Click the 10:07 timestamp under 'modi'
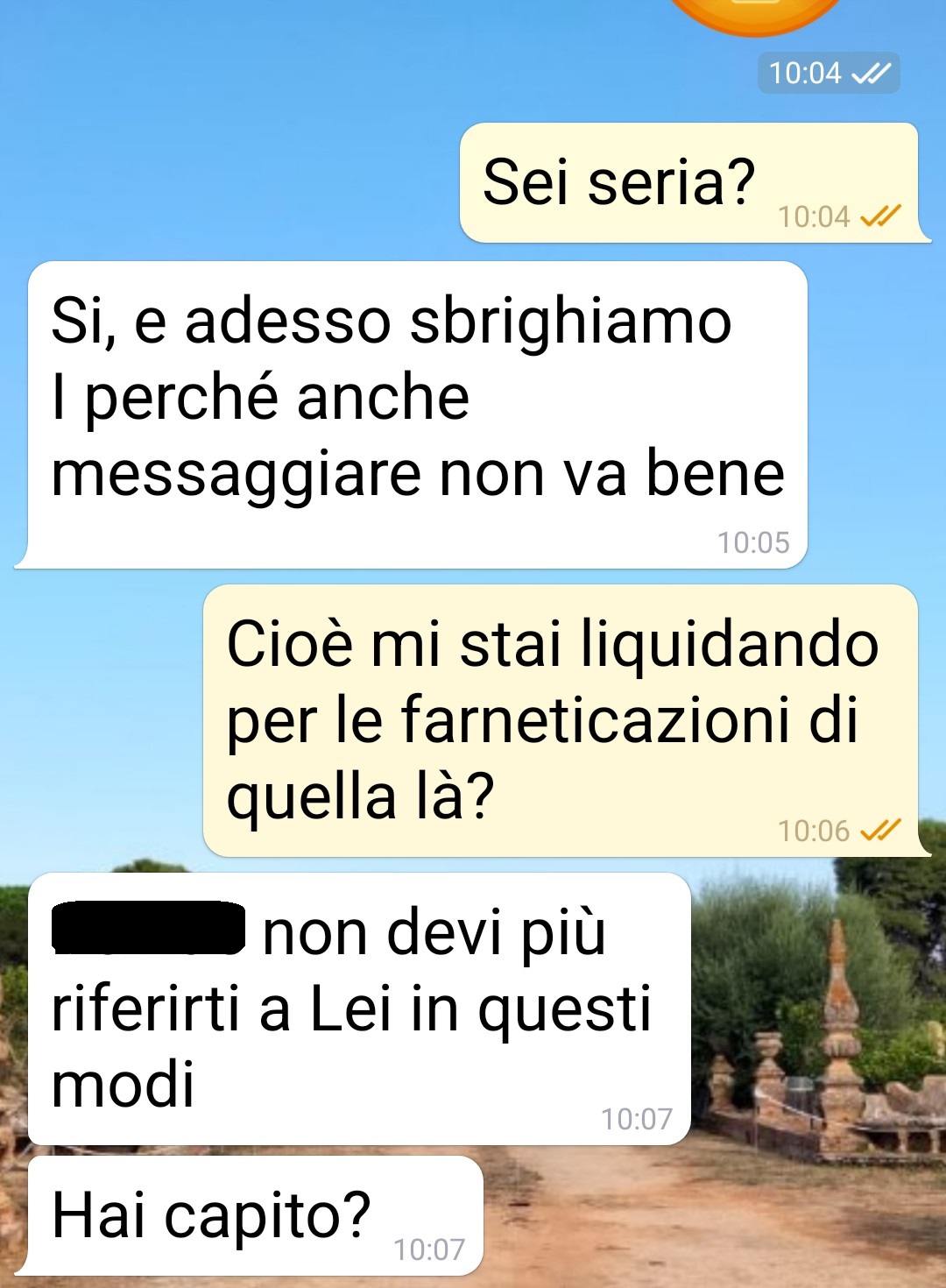The height and width of the screenshot is (1288, 946). coord(636,1119)
